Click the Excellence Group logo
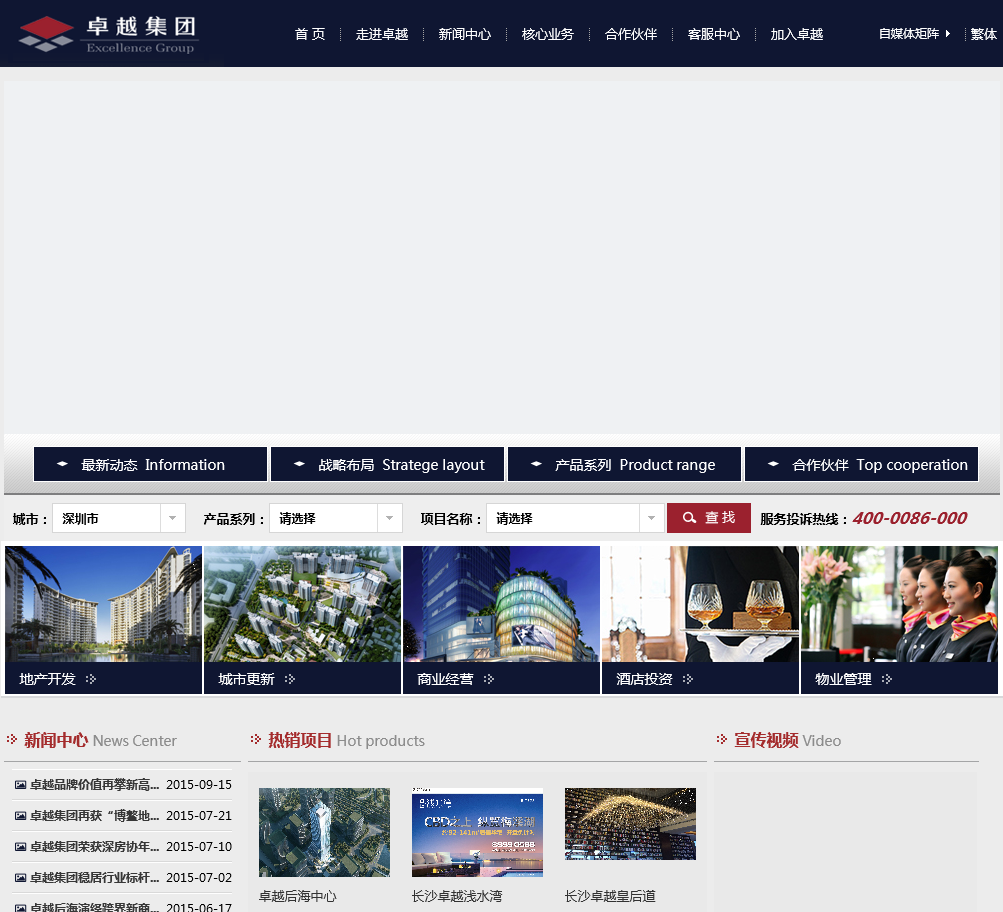 tap(109, 35)
